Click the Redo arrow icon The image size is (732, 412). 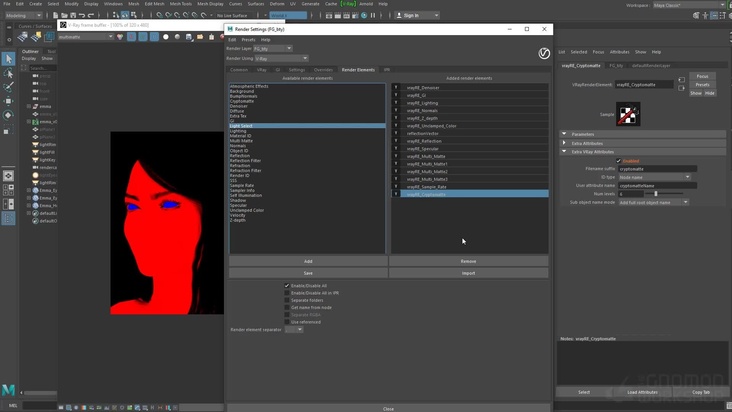91,15
